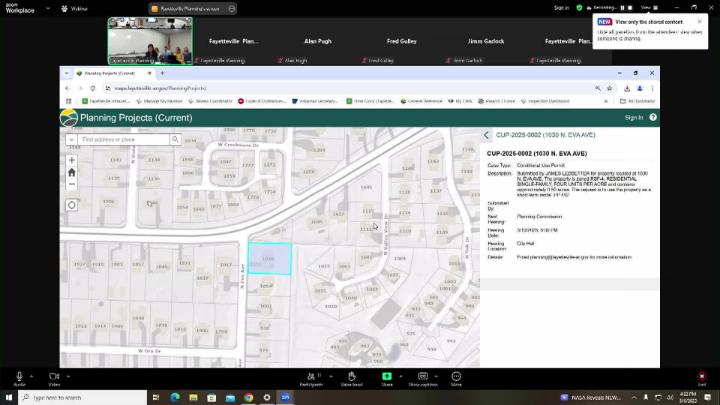The image size is (720, 405).
Task: Zoom in on the map
Action: (x=72, y=160)
